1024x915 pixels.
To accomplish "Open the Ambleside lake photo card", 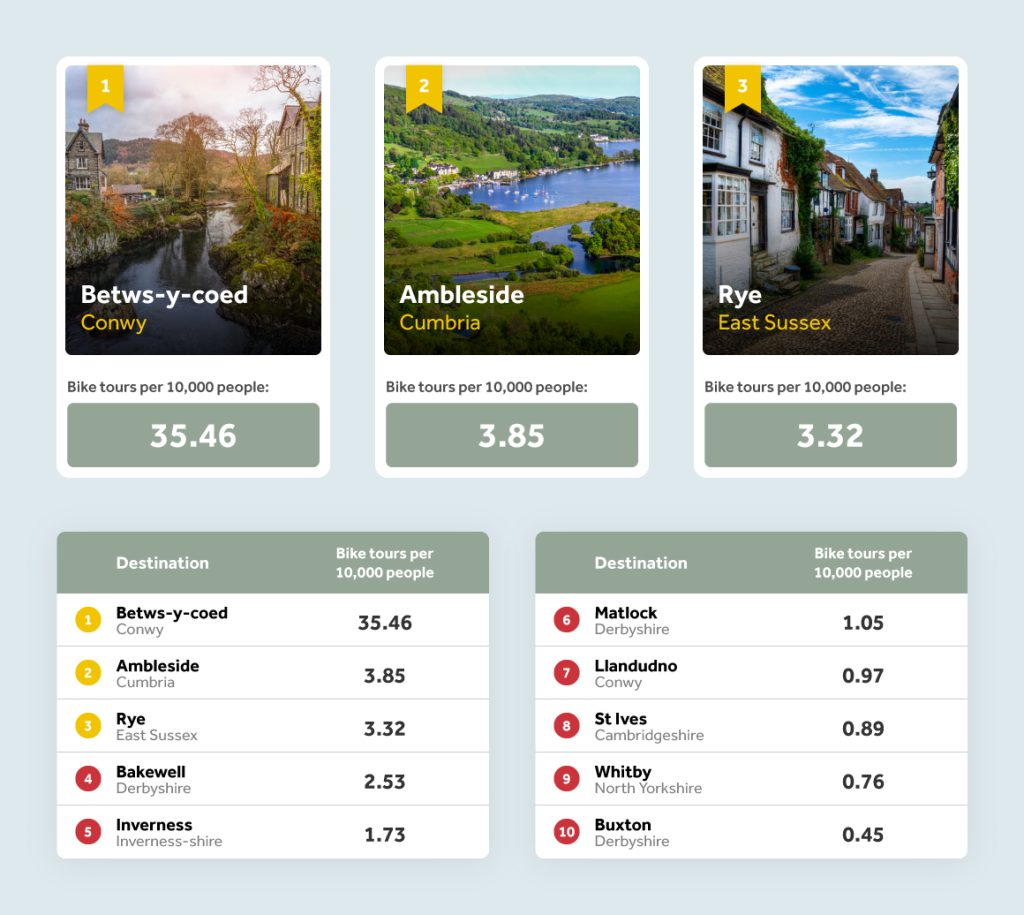I will (x=511, y=210).
